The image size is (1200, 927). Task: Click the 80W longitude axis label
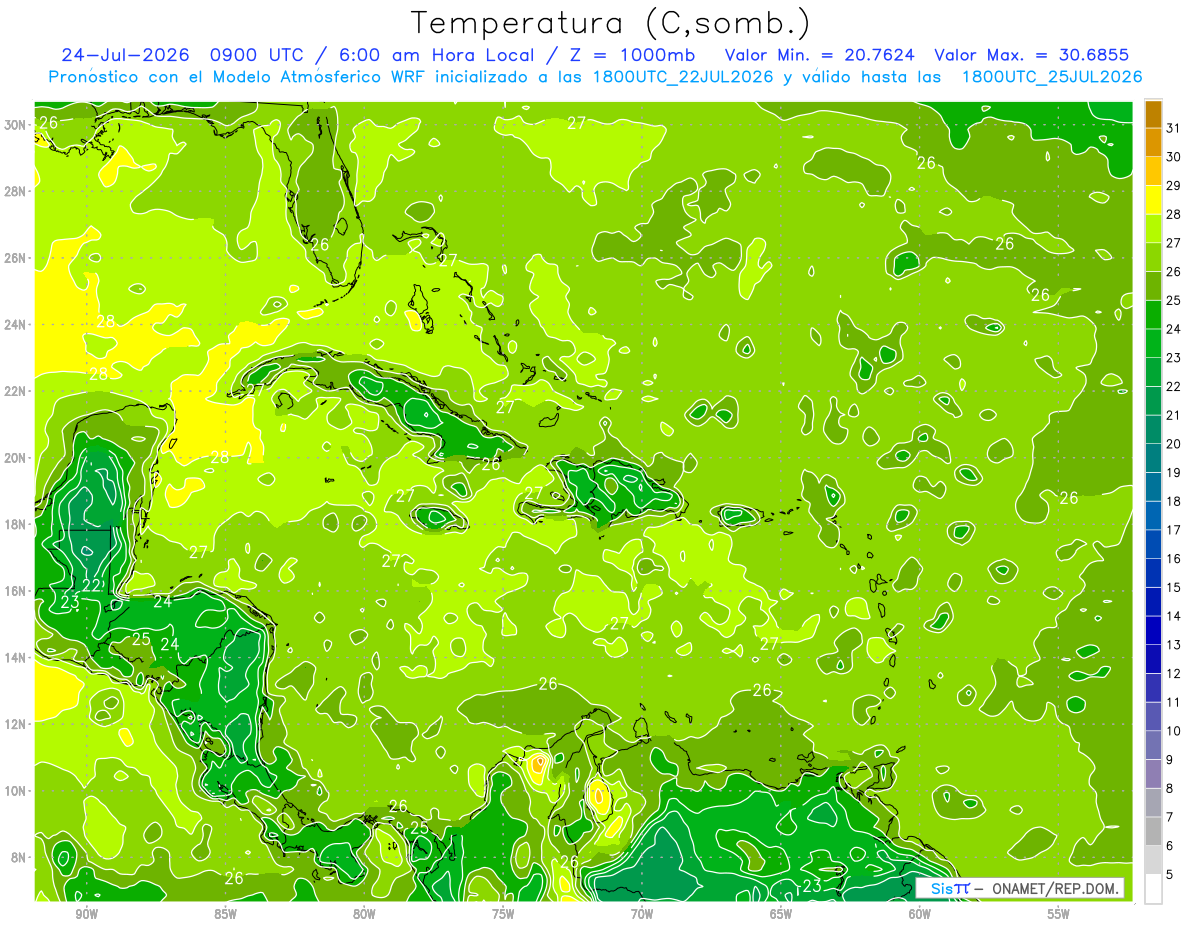click(364, 914)
